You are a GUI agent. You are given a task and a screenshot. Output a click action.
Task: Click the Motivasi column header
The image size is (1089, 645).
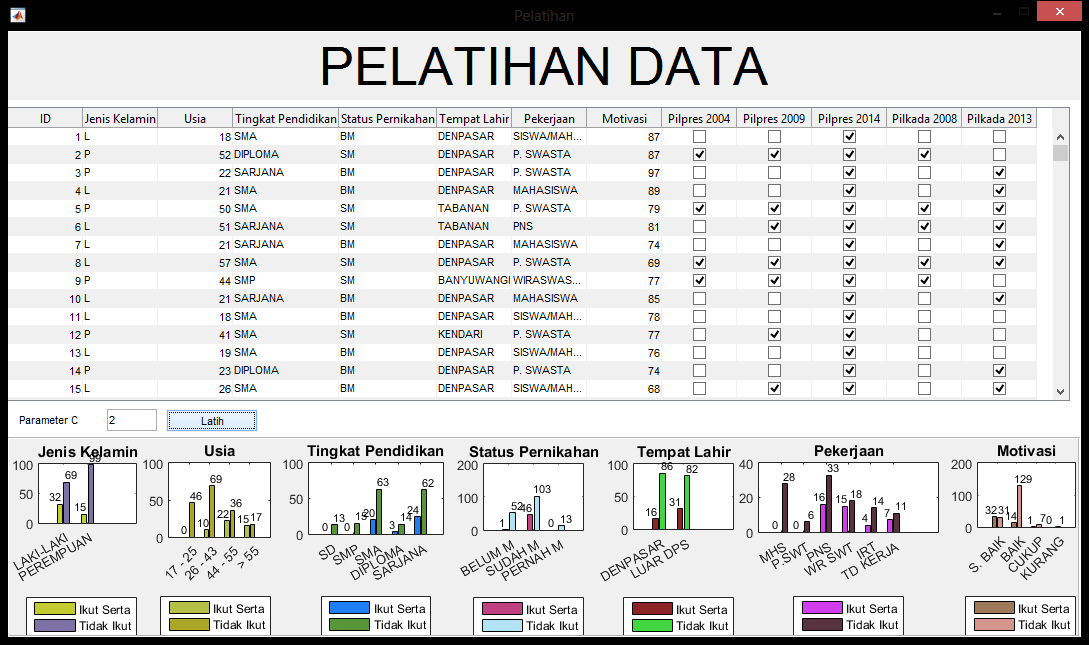pos(624,119)
